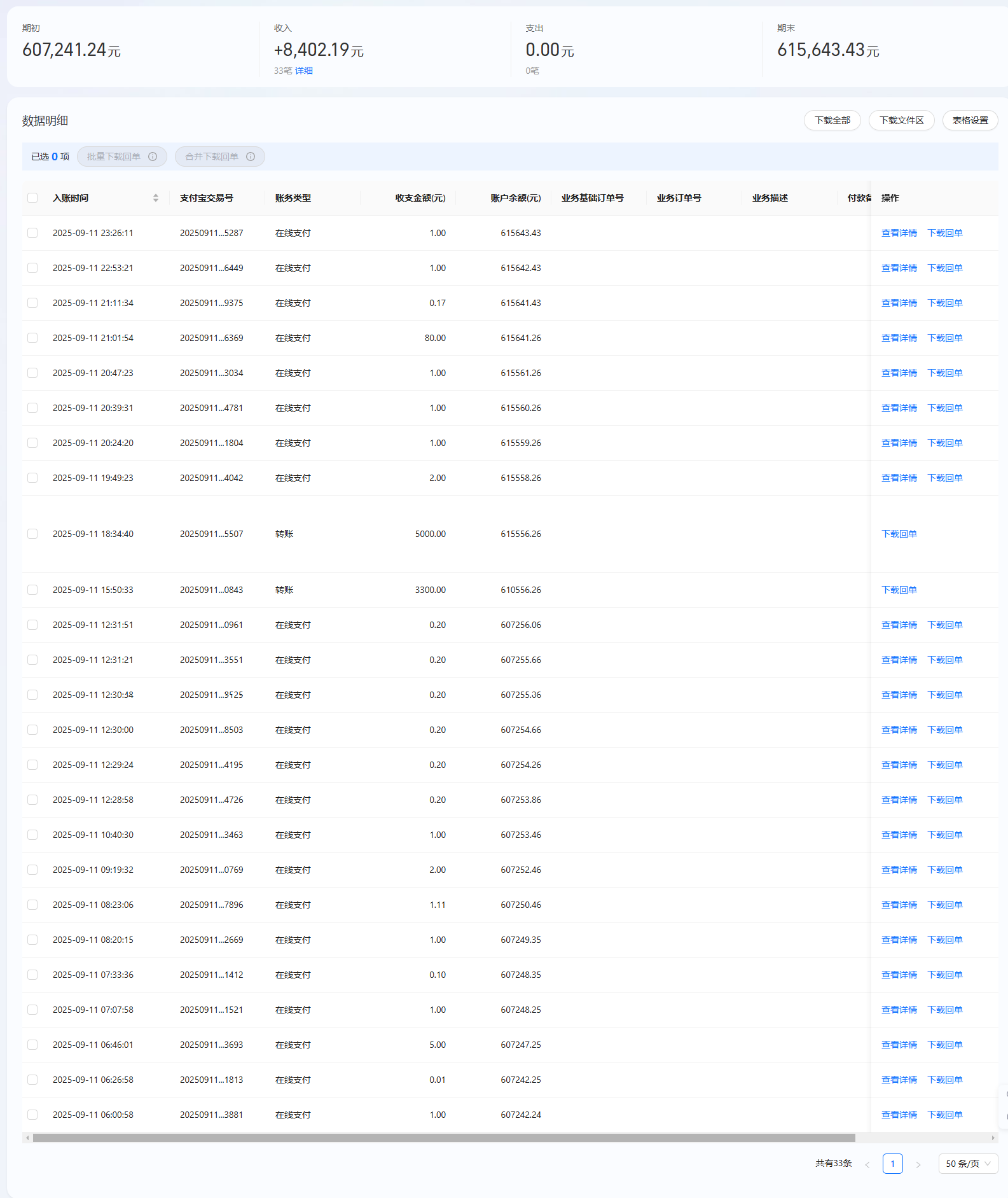
Task: Click the horizontal scrollbar right arrow
Action: [993, 1138]
